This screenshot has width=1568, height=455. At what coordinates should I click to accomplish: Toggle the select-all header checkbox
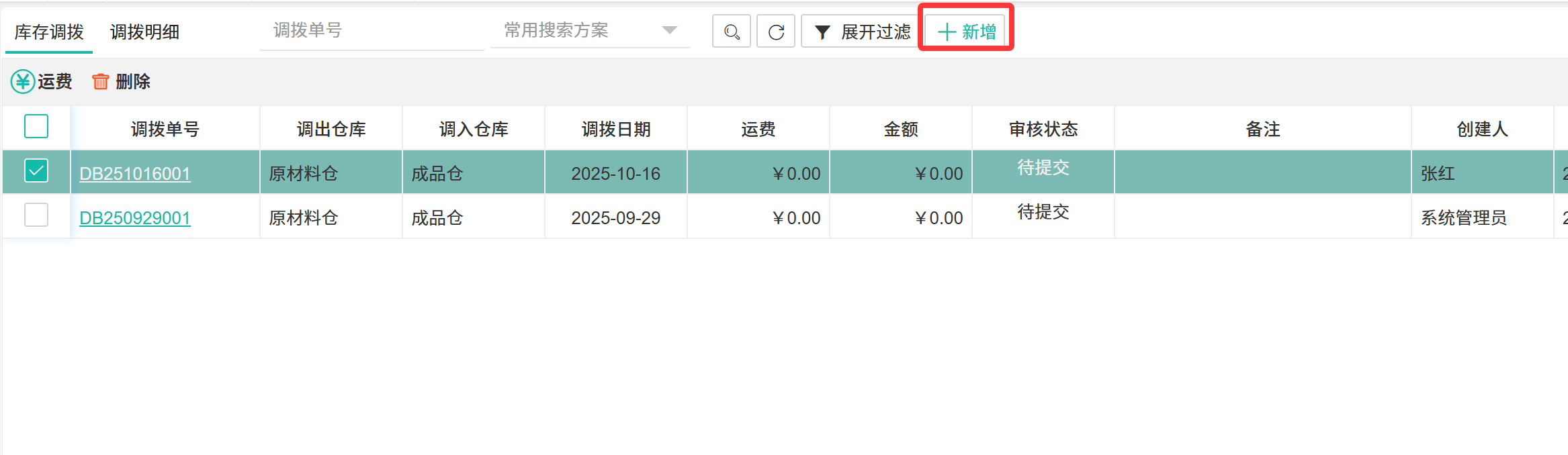(36, 126)
